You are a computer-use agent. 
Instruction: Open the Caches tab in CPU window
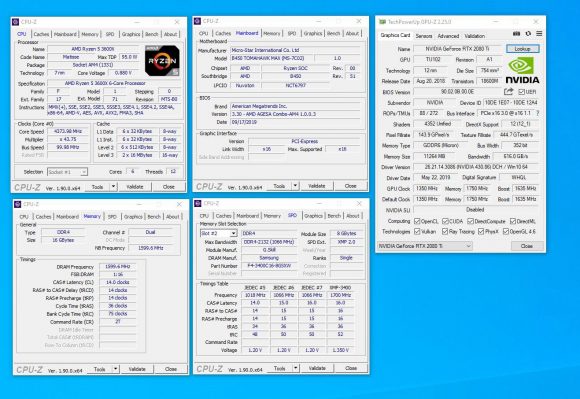click(x=41, y=34)
